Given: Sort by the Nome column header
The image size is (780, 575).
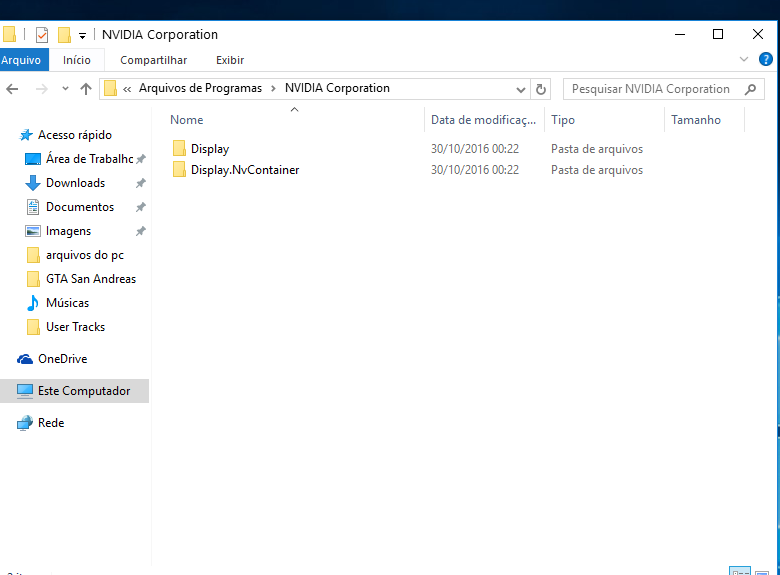Looking at the screenshot, I should [x=187, y=120].
